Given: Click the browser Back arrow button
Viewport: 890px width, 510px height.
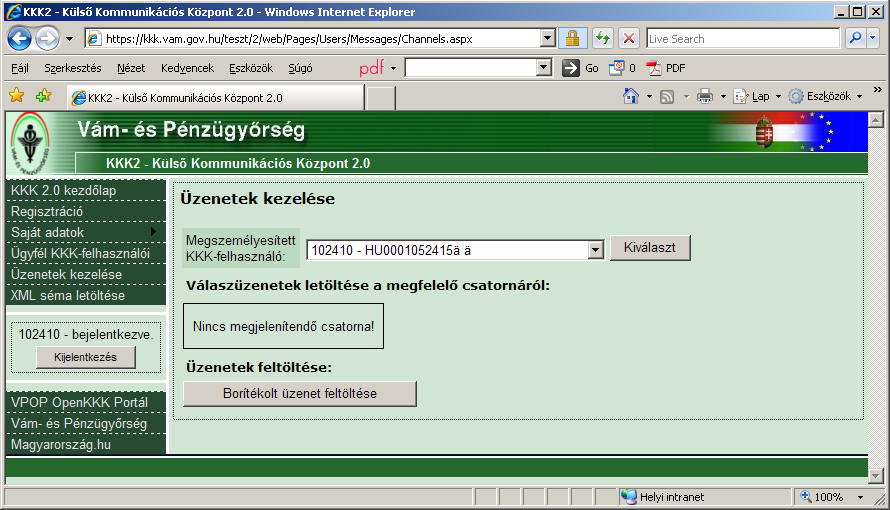Looking at the screenshot, I should click(20, 39).
